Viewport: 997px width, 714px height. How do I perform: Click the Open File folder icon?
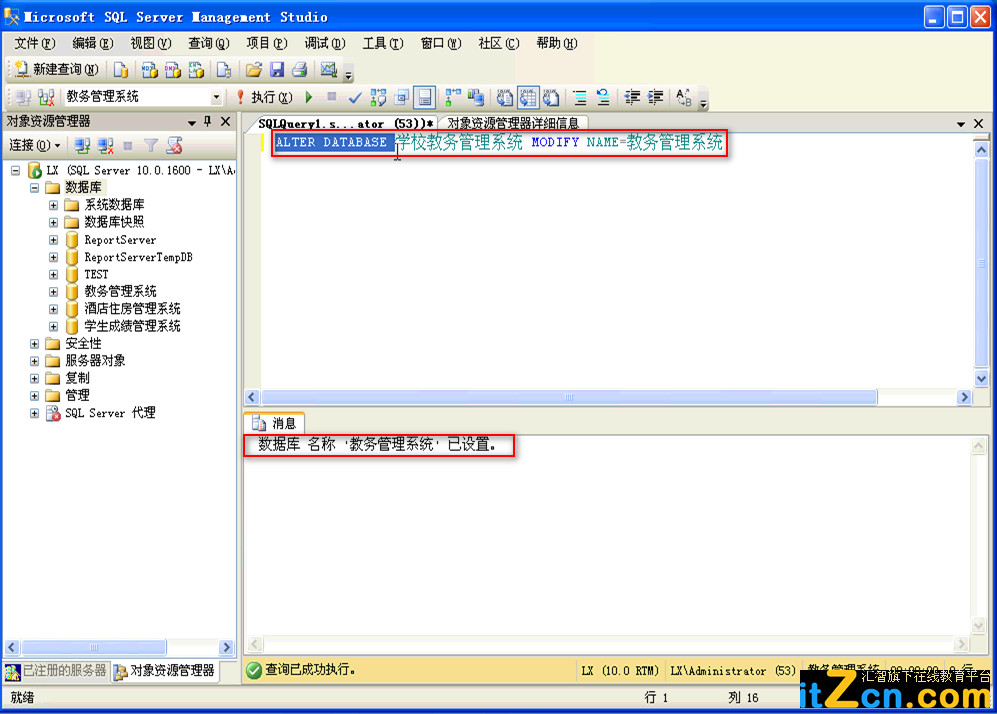[254, 69]
